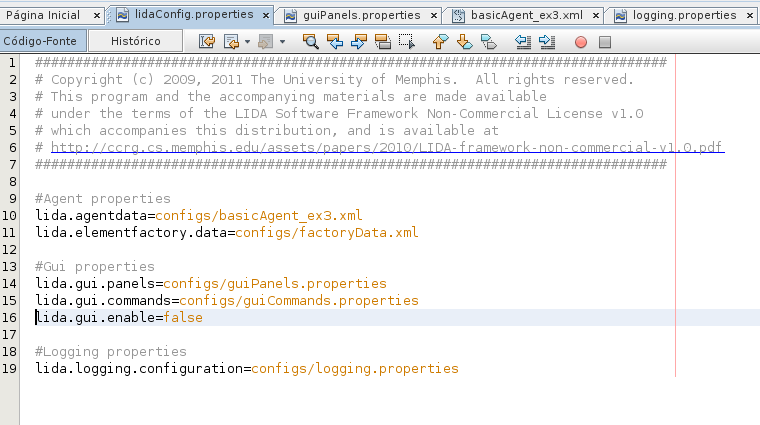Image resolution: width=760 pixels, height=425 pixels.
Task: Shift the line left
Action: (x=522, y=41)
